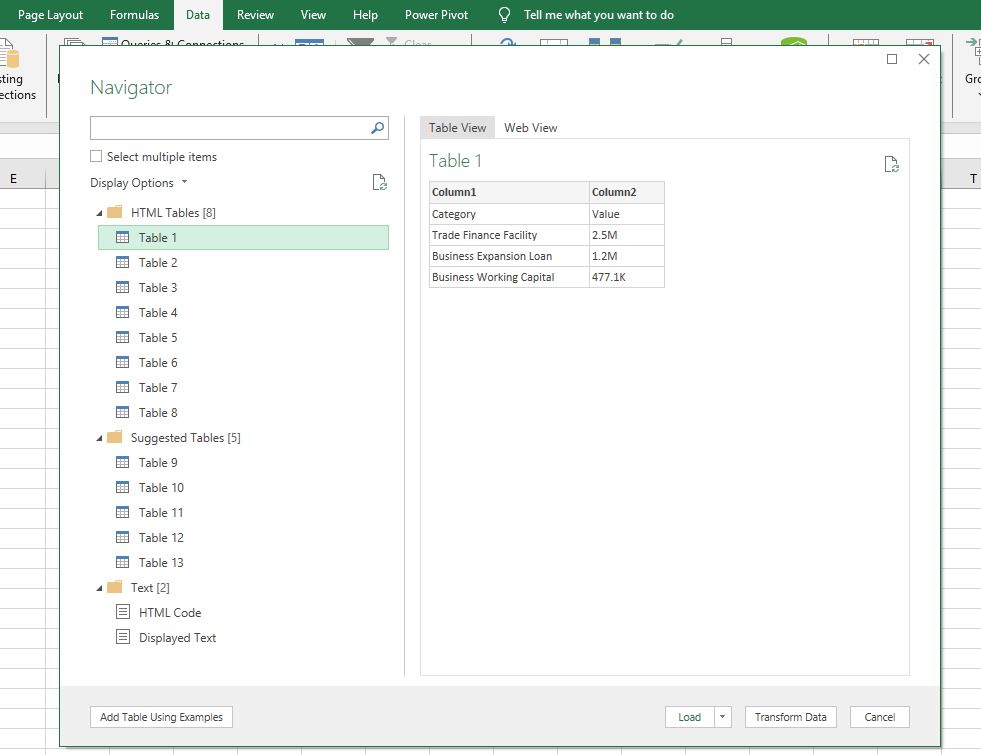
Task: Click the Category cell in preview
Action: click(509, 214)
